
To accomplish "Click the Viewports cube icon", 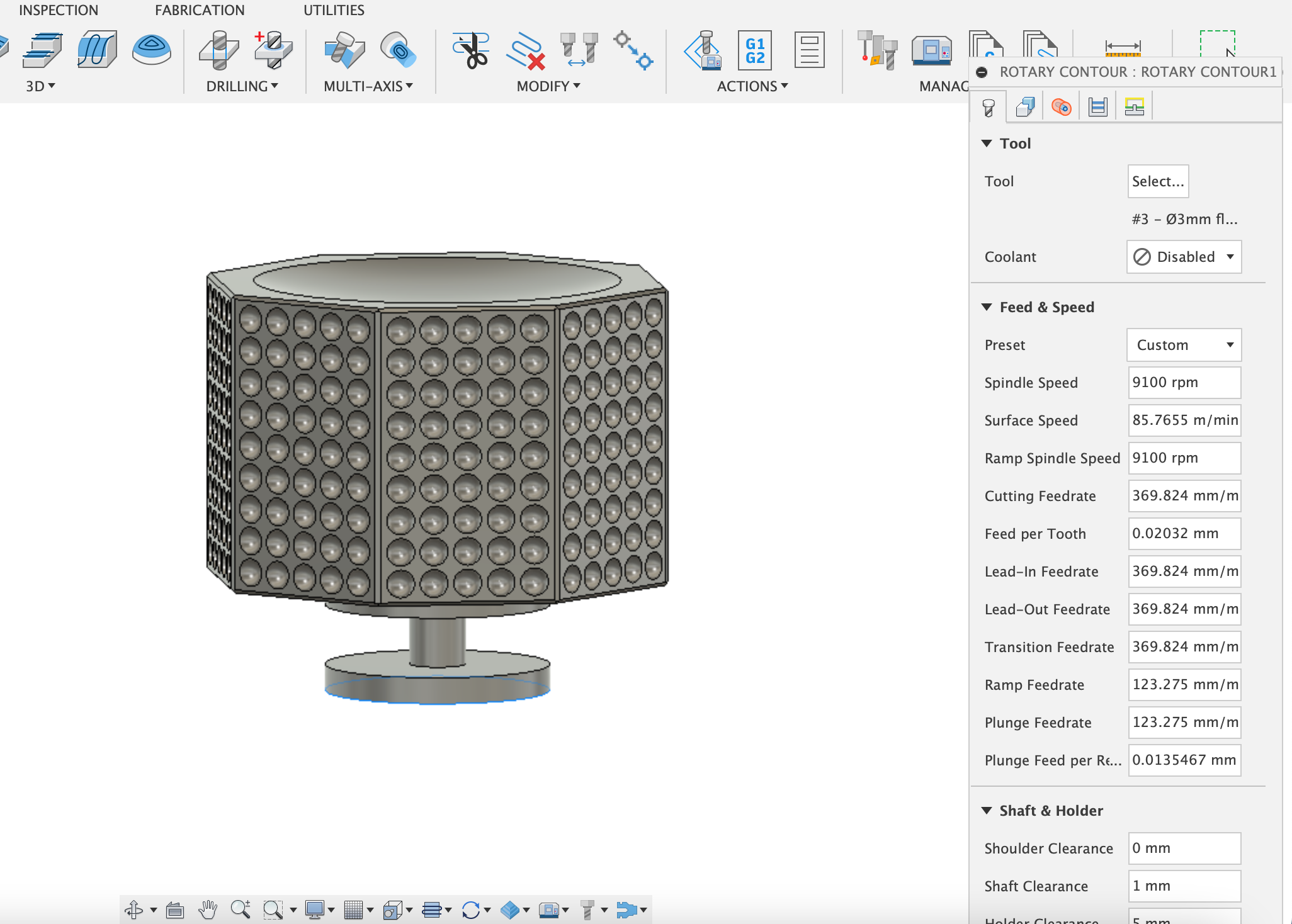I will coord(393,910).
